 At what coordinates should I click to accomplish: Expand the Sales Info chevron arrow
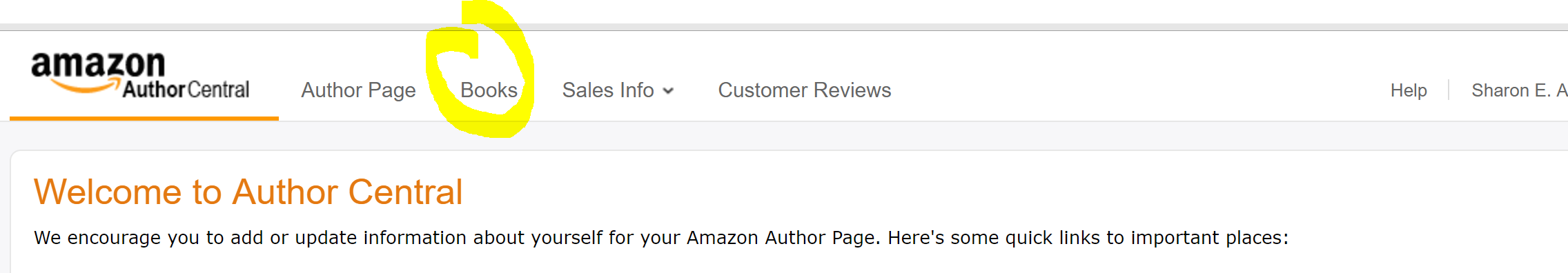[667, 91]
